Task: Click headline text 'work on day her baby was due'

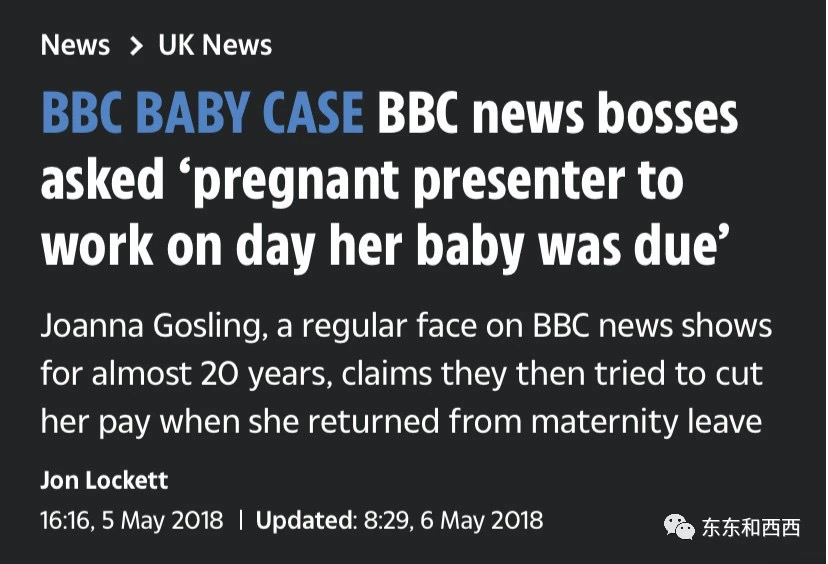Action: 385,247
